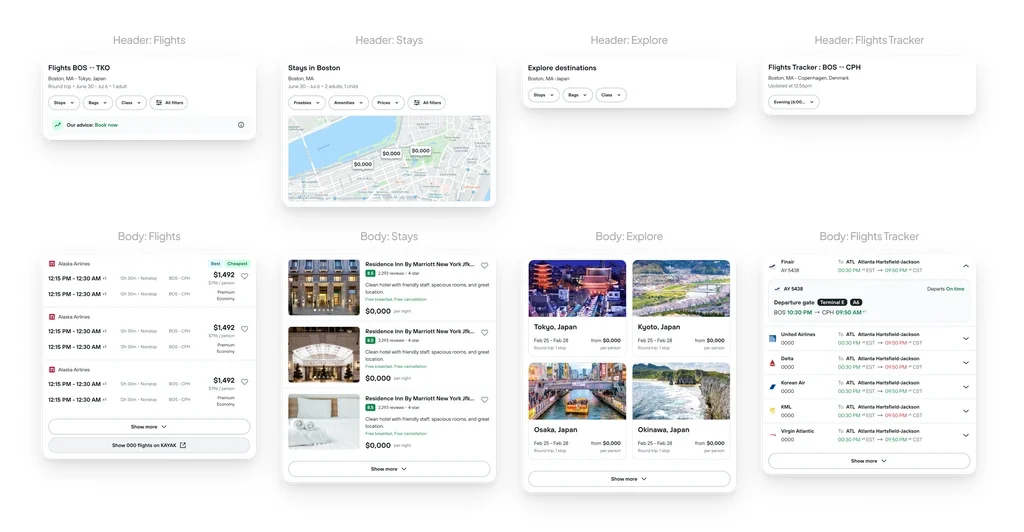Open the Okinawa, Japan destination photo
This screenshot has width=1024, height=532.
tap(681, 391)
